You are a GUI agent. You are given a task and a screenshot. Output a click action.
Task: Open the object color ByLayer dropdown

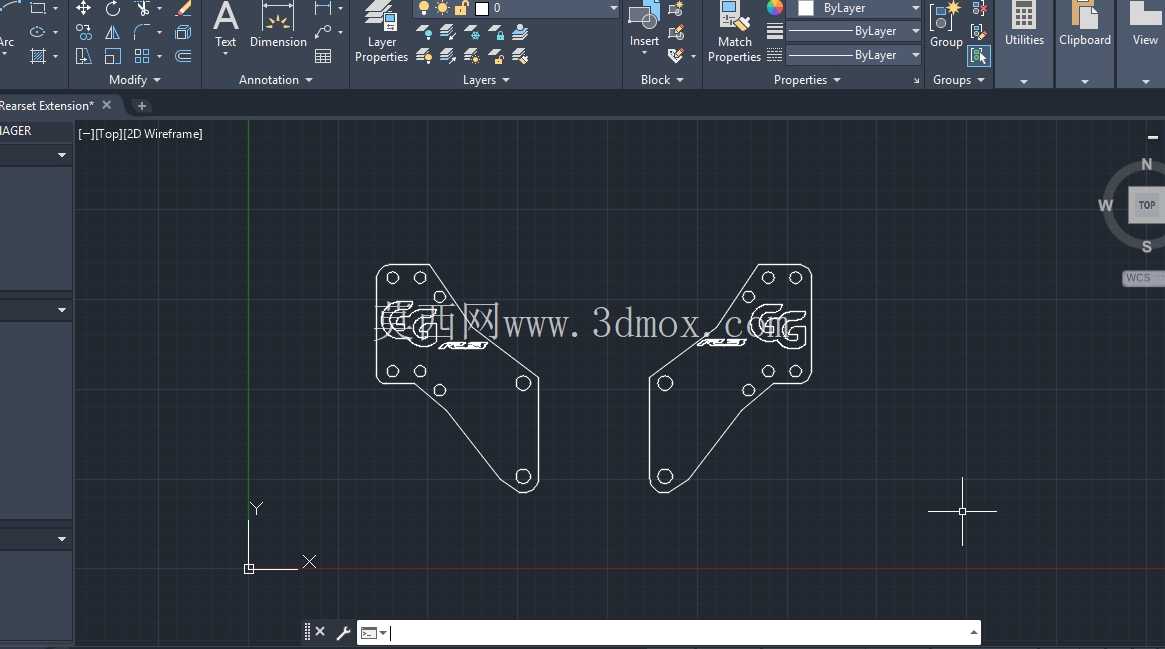click(x=915, y=8)
